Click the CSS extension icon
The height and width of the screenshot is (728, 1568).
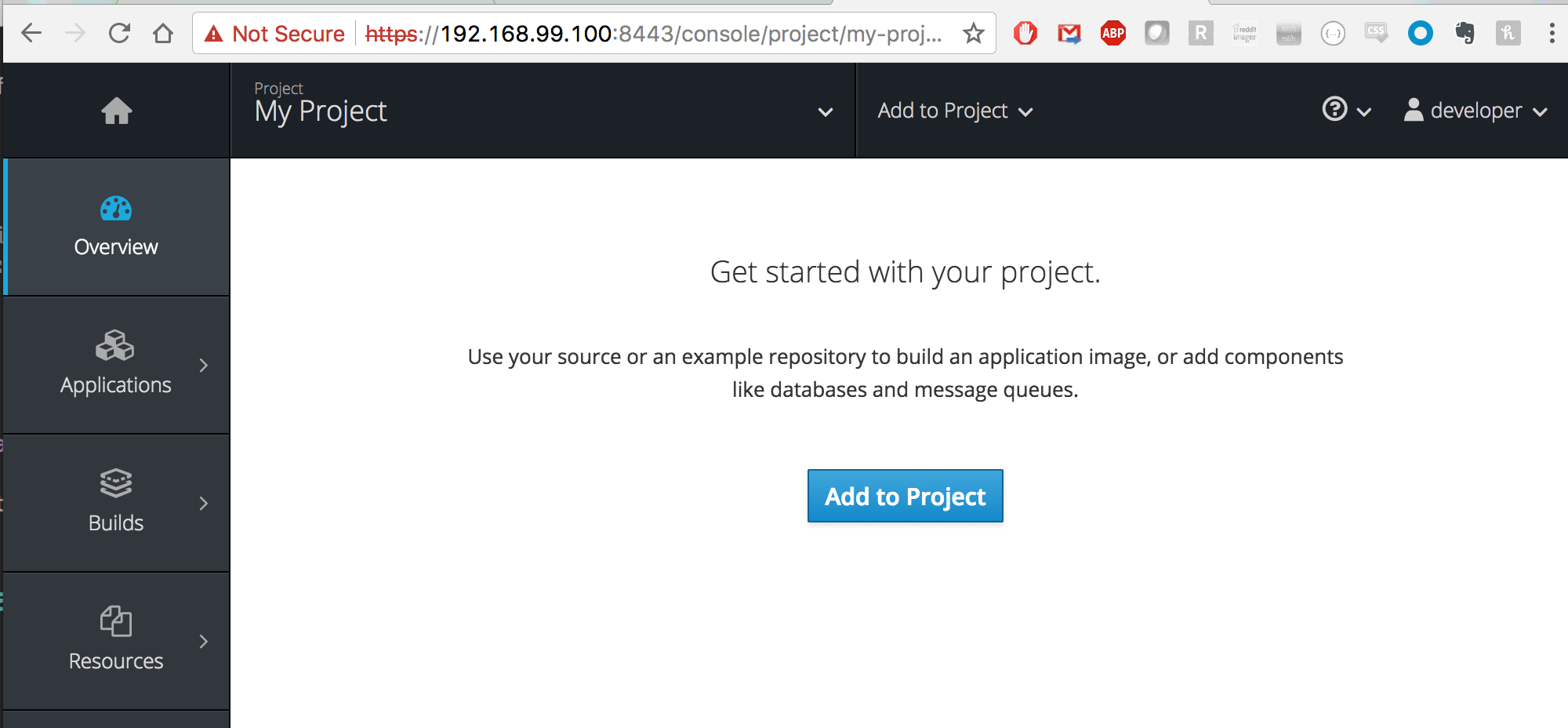(1377, 33)
